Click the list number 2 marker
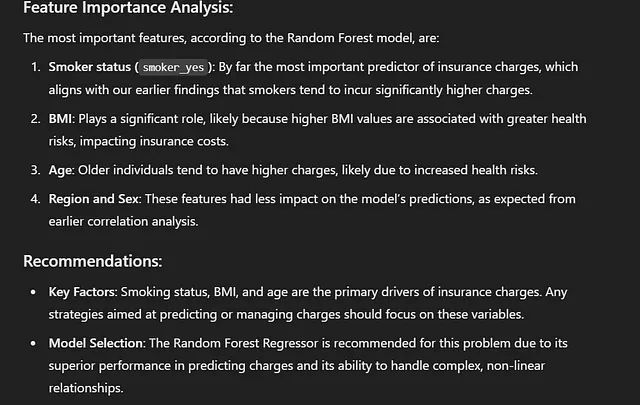Viewport: 640px width, 405px height. pyautogui.click(x=36, y=119)
